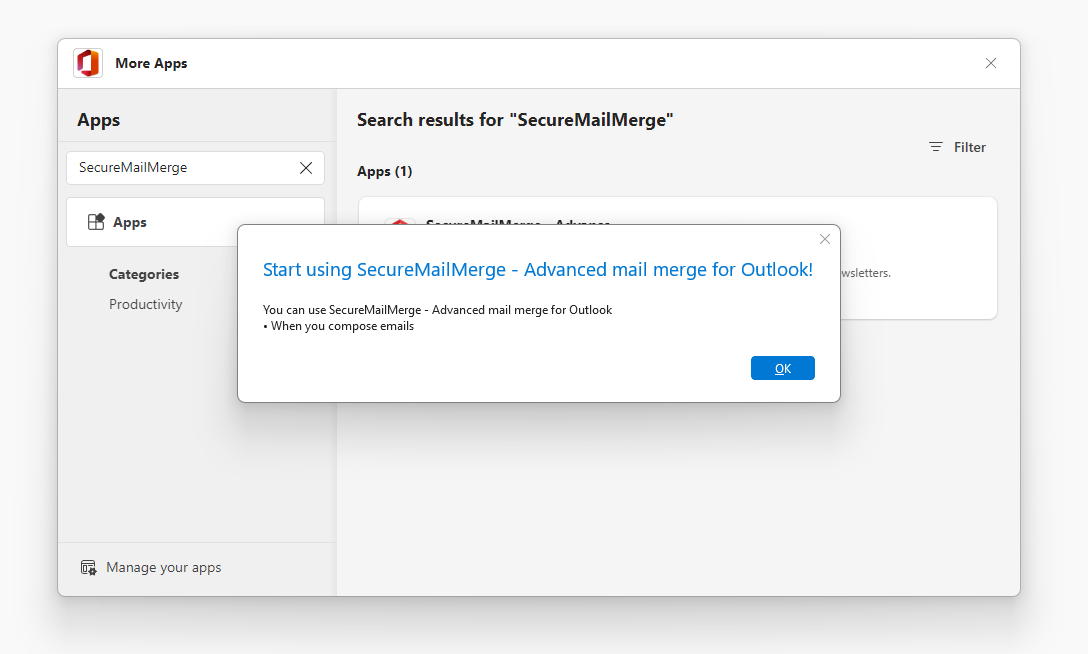The width and height of the screenshot is (1088, 654).
Task: Click the Manage your apps icon
Action: (87, 567)
